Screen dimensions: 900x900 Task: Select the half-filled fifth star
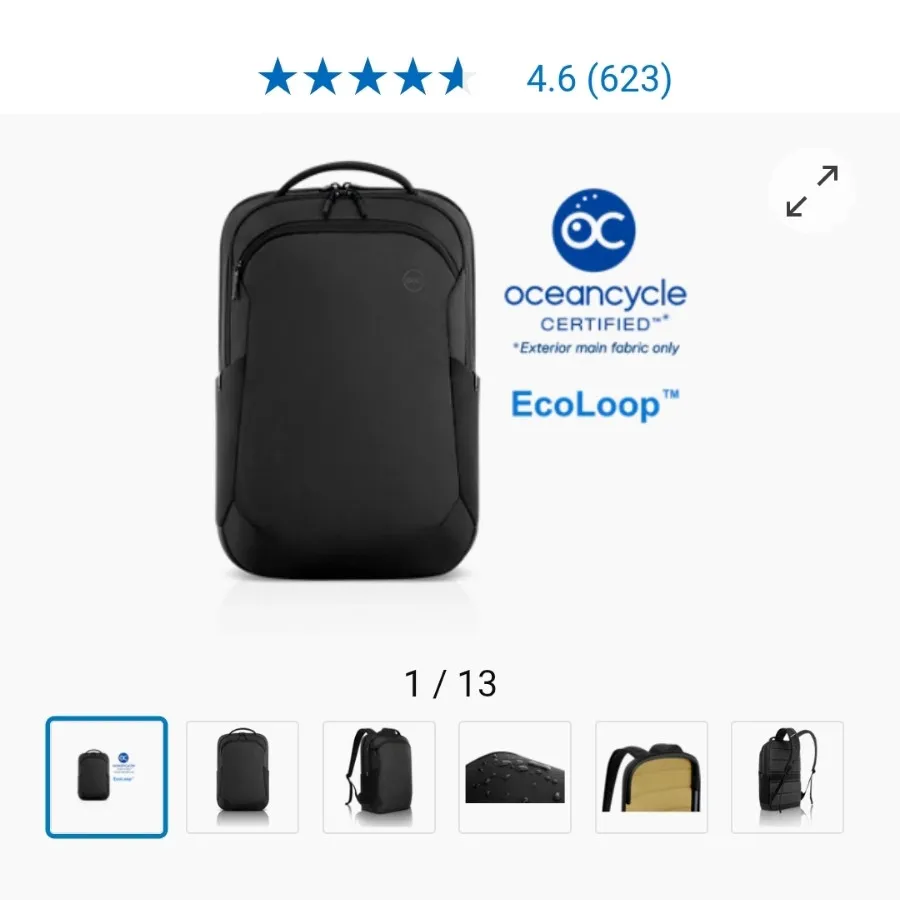tap(457, 76)
